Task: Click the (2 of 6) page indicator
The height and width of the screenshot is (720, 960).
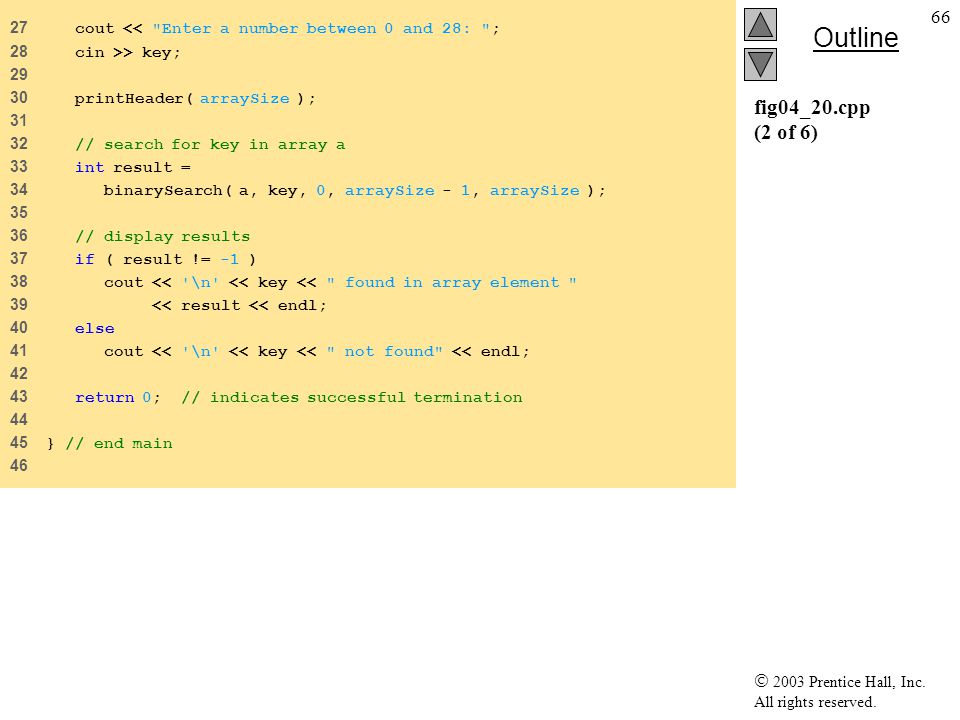Action: coord(786,132)
